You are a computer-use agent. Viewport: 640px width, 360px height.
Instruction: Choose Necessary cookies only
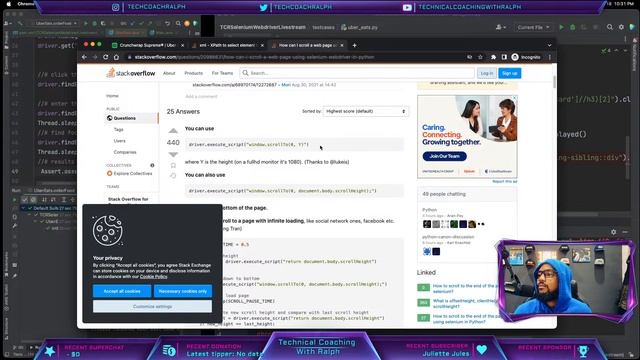[x=183, y=291]
